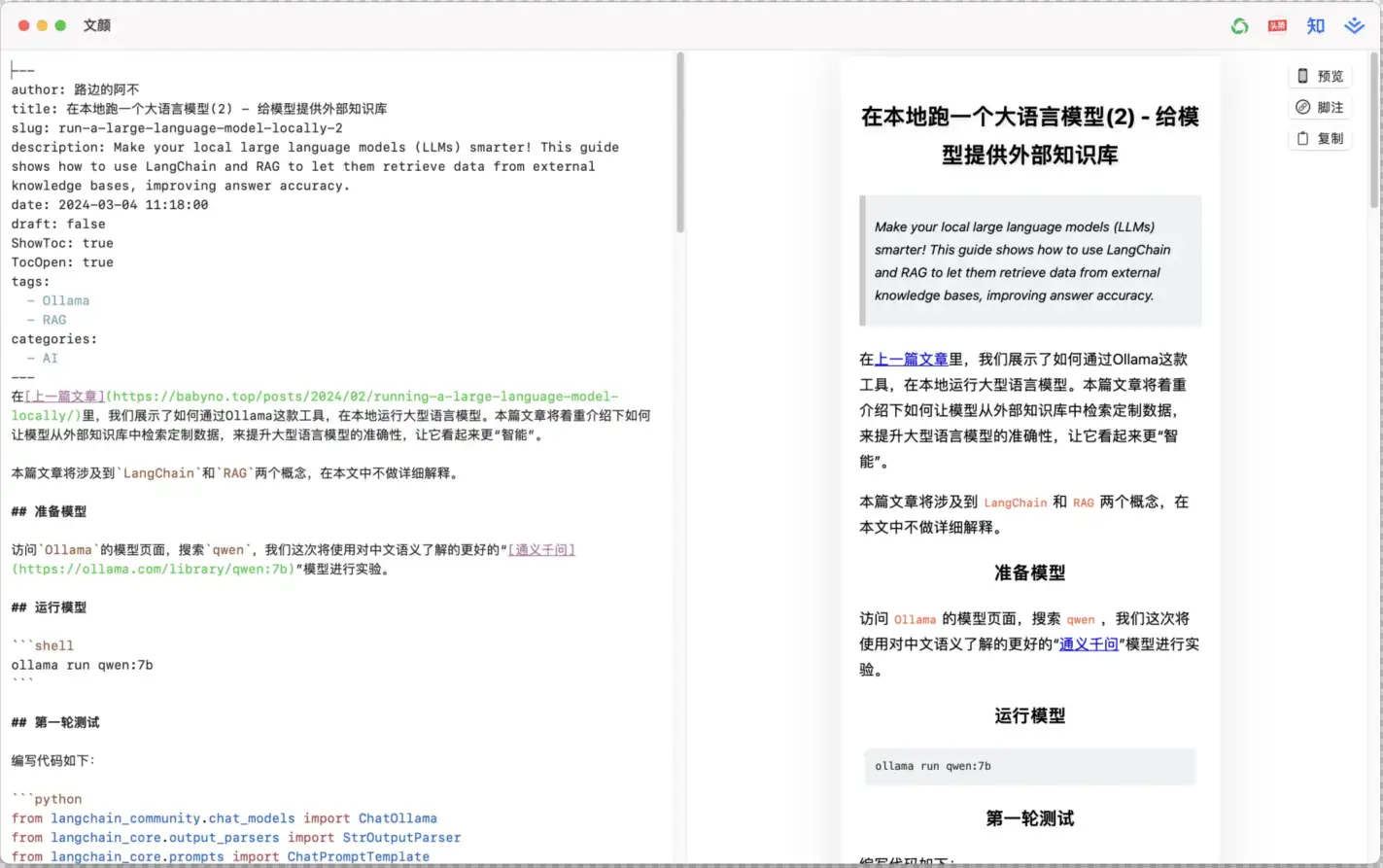Viewport: 1383px width, 868px height.
Task: Select the blue Juejin platform icon
Action: point(1354,26)
